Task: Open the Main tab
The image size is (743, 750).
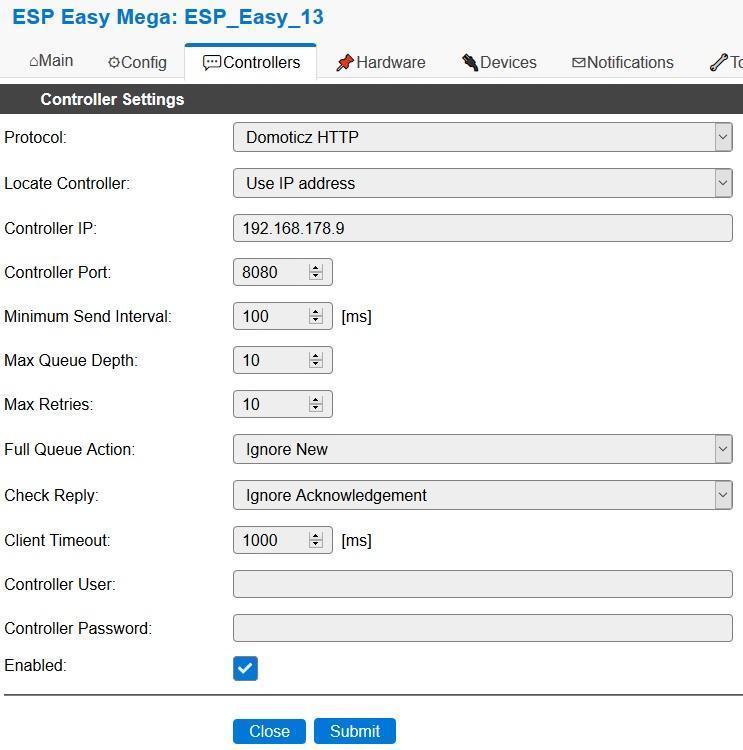Action: coord(51,61)
